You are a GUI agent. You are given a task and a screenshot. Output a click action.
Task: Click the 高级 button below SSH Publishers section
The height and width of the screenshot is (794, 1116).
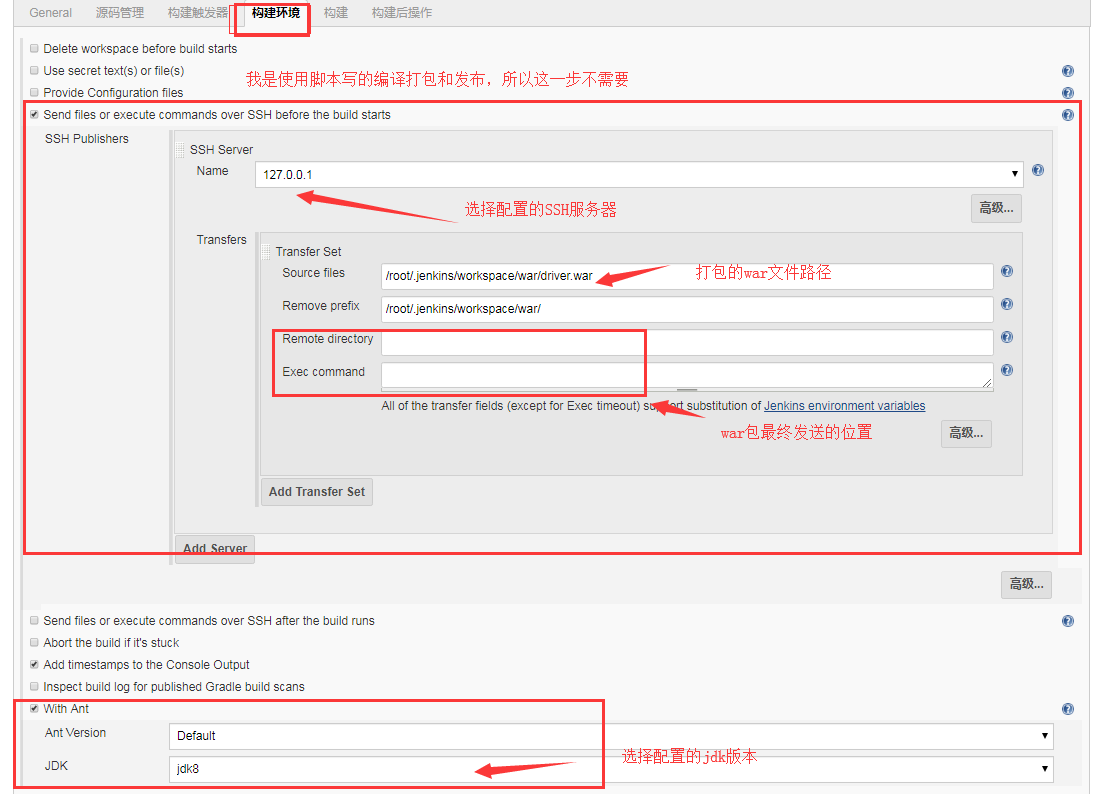click(x=1026, y=585)
